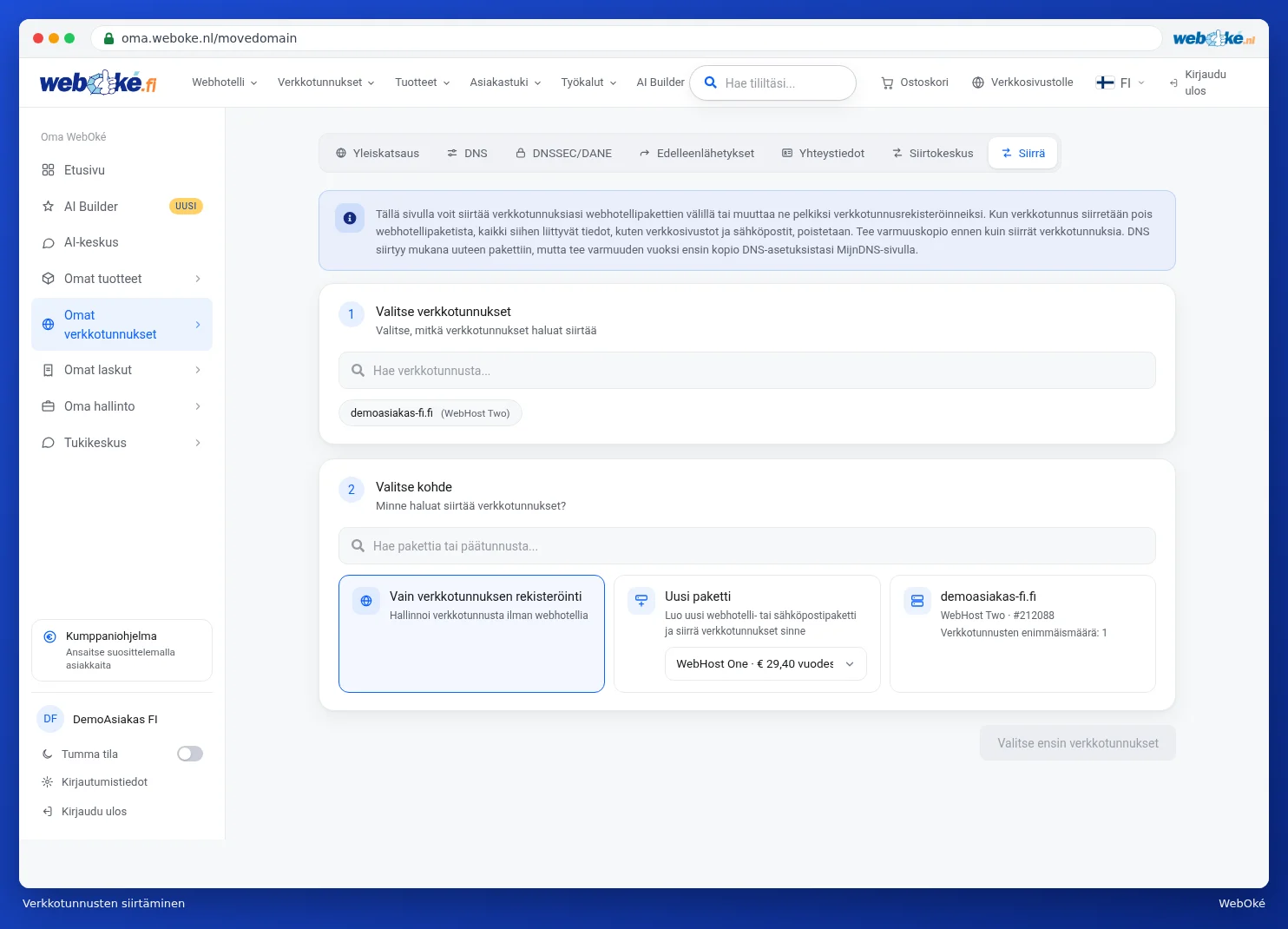1288x929 pixels.
Task: Open the Asiakastuki dropdown
Action: click(x=506, y=82)
